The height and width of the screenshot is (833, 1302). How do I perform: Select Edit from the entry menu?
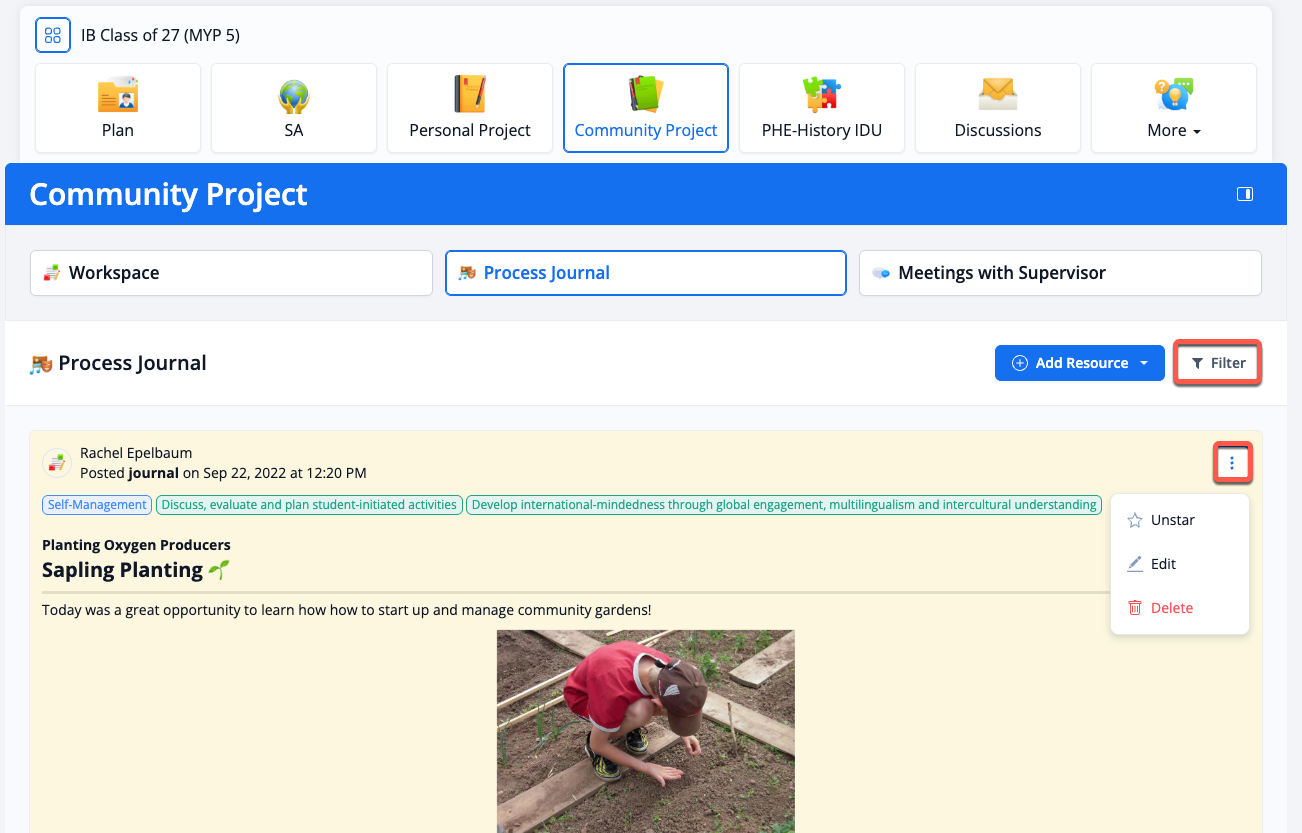pyautogui.click(x=1162, y=564)
